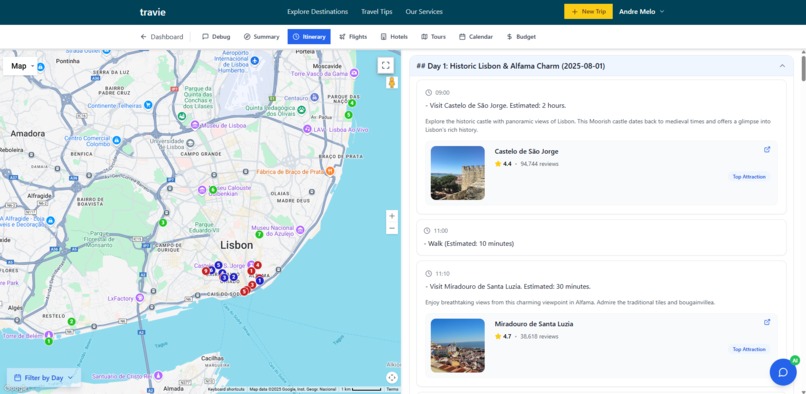Screen dimensions: 806x394
Task: Open Travel Tips page
Action: (x=376, y=11)
